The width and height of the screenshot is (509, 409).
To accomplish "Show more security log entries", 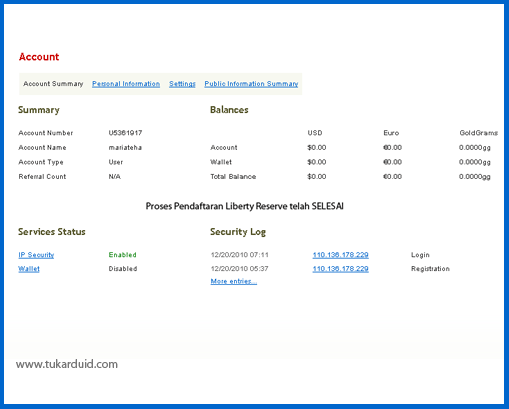I will coord(234,281).
